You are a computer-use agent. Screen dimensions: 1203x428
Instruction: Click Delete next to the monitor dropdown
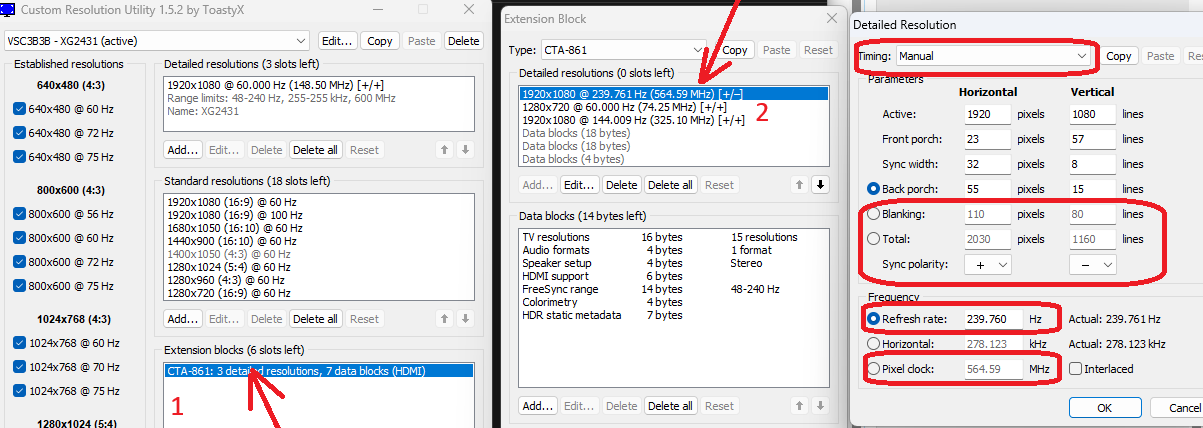click(463, 41)
